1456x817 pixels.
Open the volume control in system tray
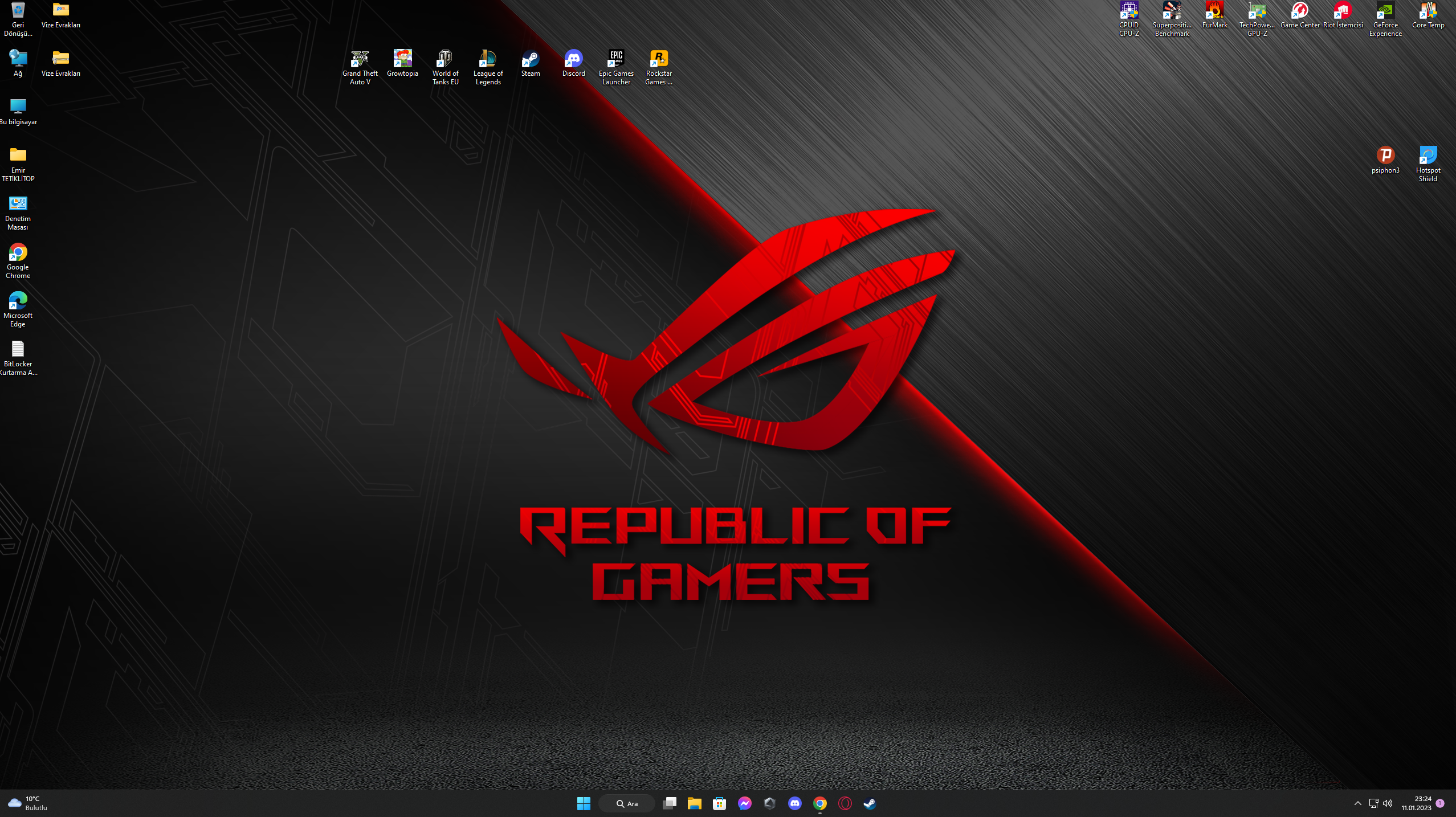(x=1388, y=803)
